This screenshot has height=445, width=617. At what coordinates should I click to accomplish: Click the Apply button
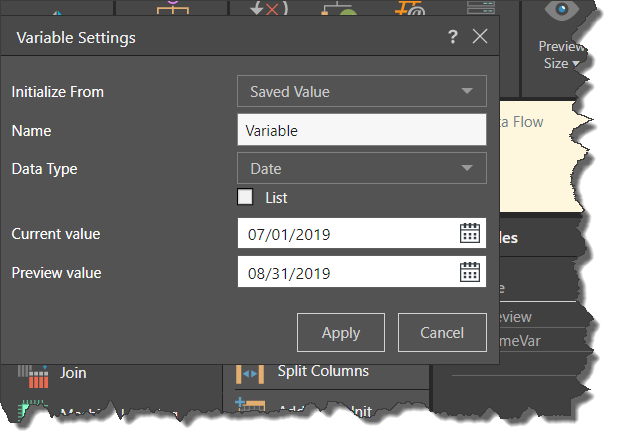pos(341,332)
